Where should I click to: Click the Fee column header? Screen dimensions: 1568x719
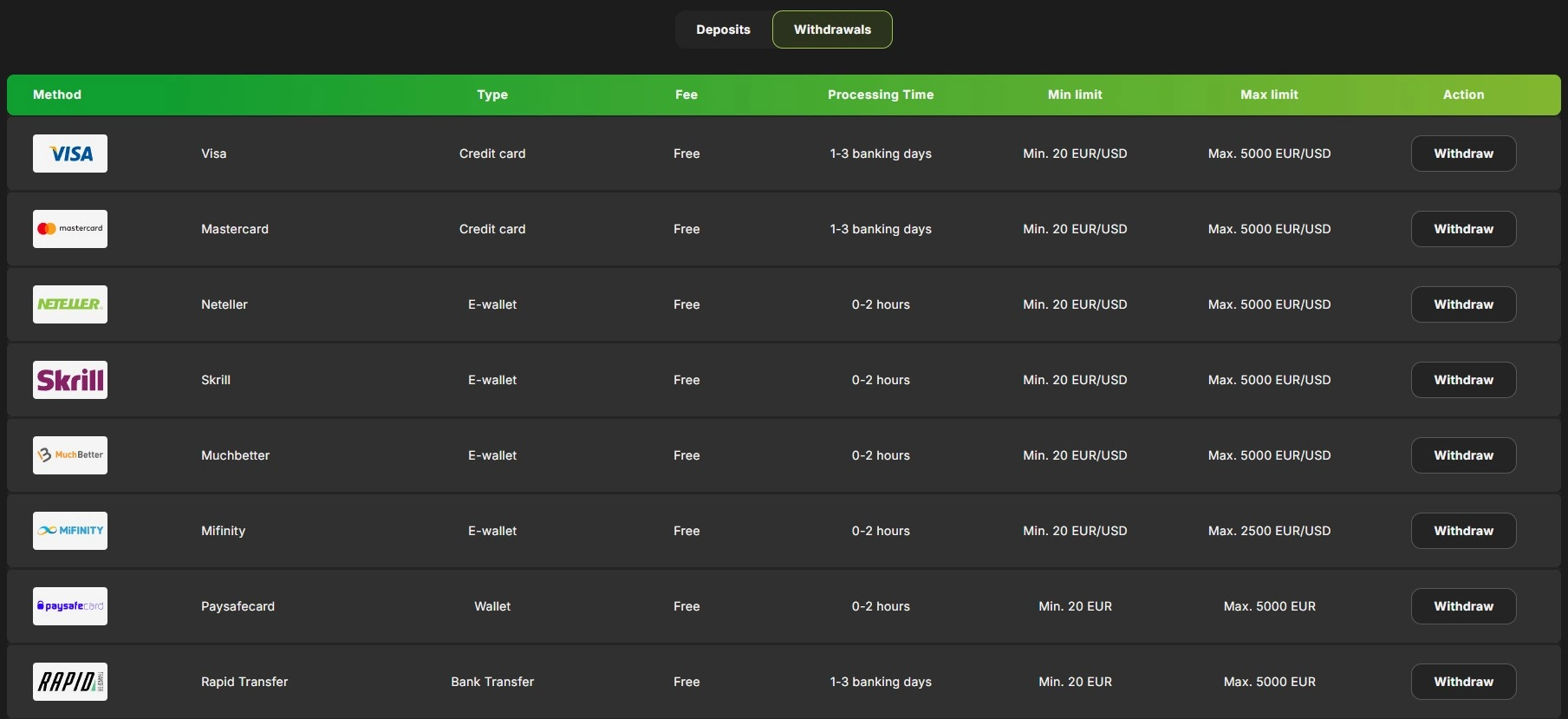pos(686,95)
